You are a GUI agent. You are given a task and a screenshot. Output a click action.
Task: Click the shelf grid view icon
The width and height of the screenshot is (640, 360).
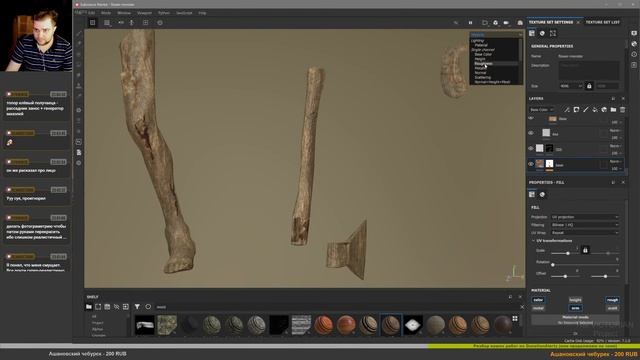[x=515, y=319]
